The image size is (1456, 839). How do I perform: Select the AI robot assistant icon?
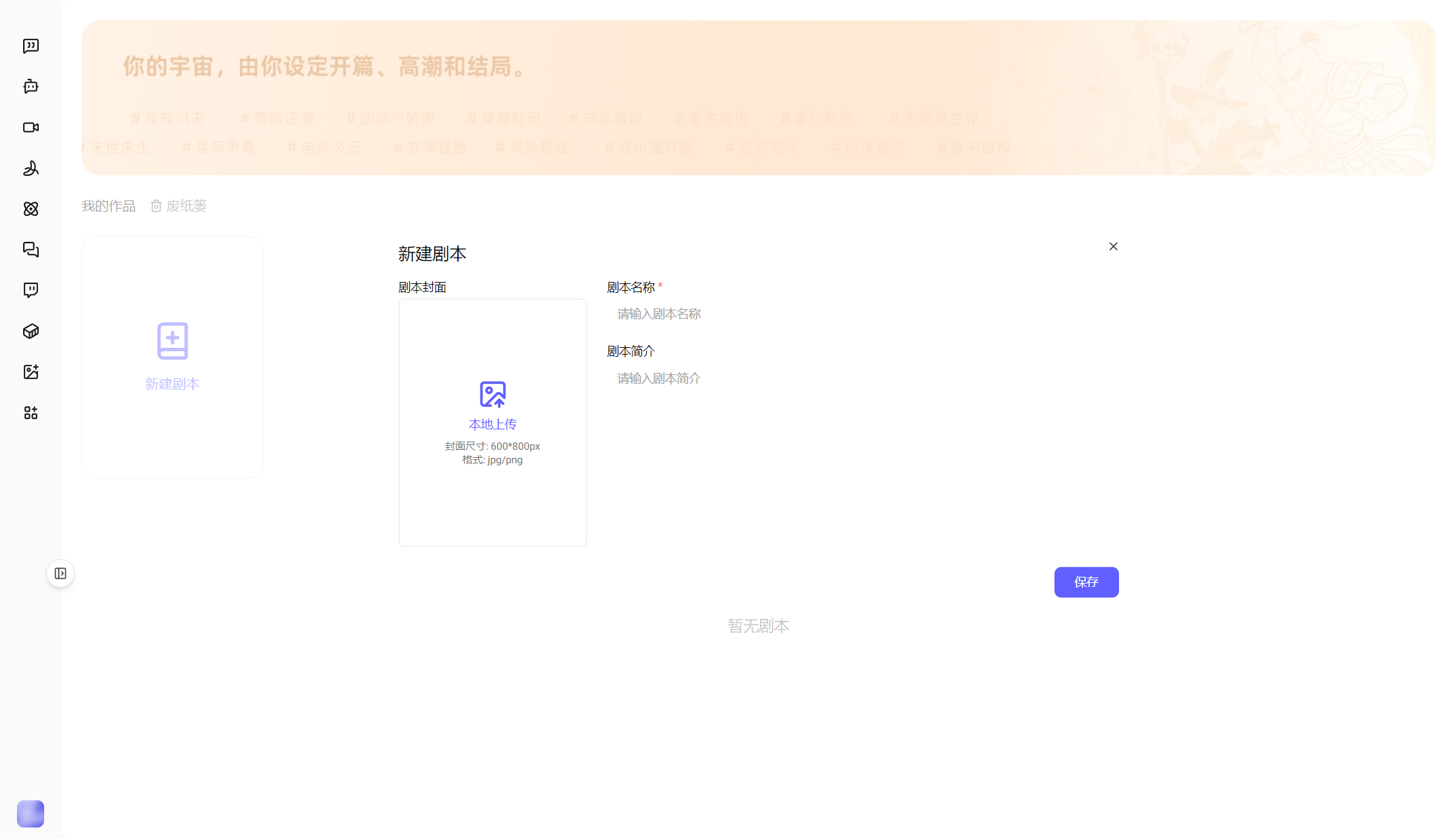point(31,86)
